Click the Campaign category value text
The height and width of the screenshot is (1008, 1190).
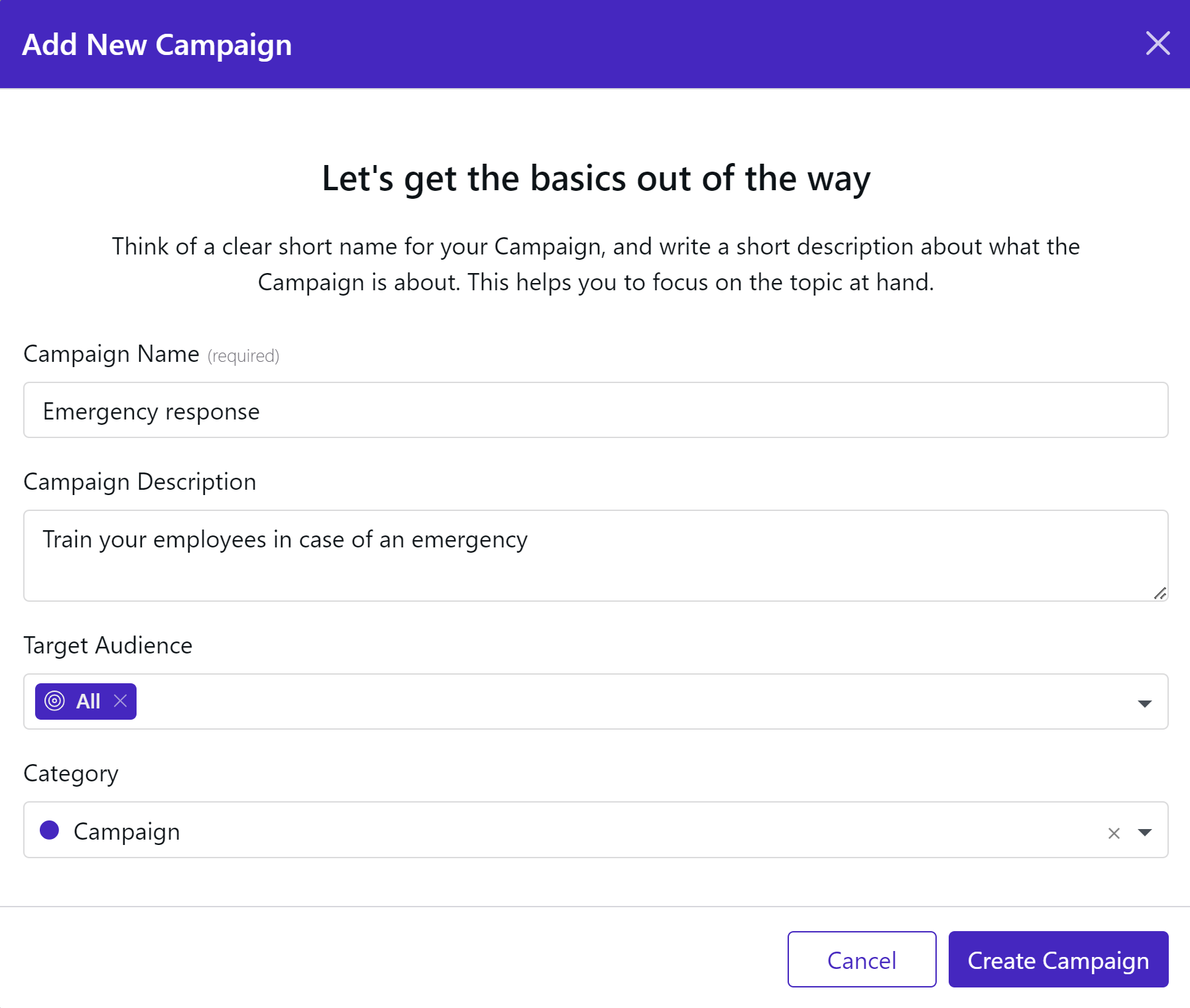pos(127,831)
